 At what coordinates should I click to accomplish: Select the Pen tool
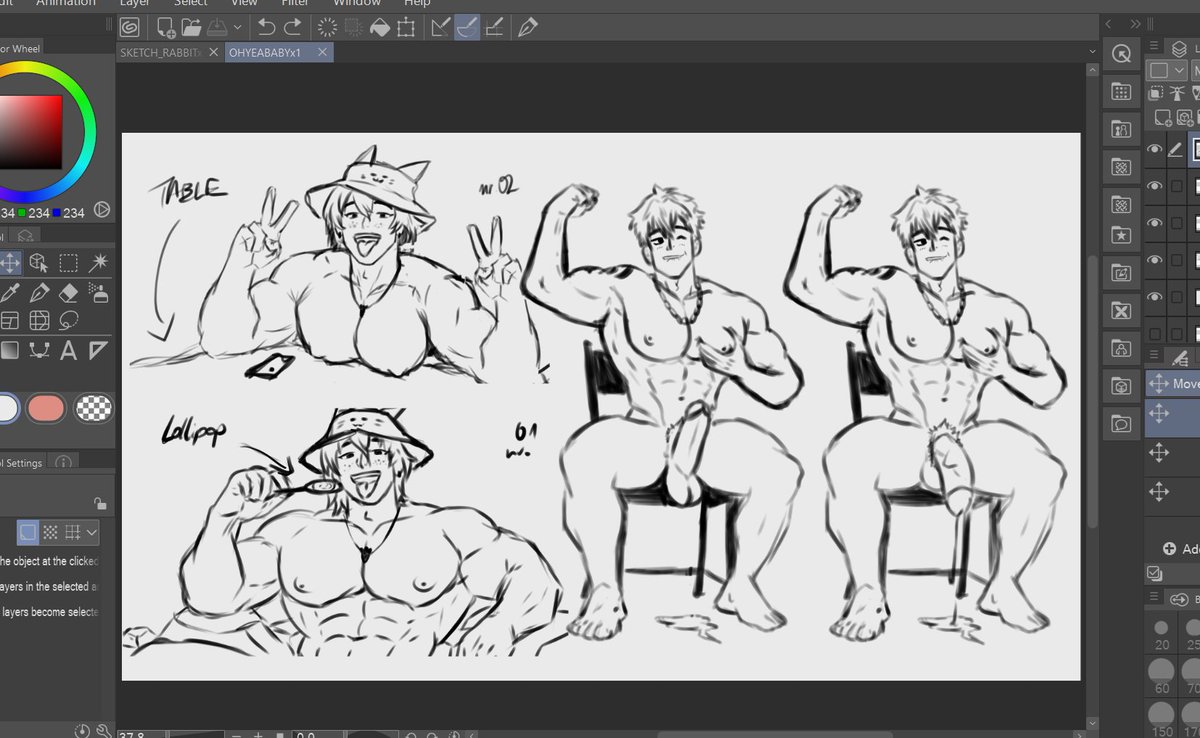coord(39,292)
